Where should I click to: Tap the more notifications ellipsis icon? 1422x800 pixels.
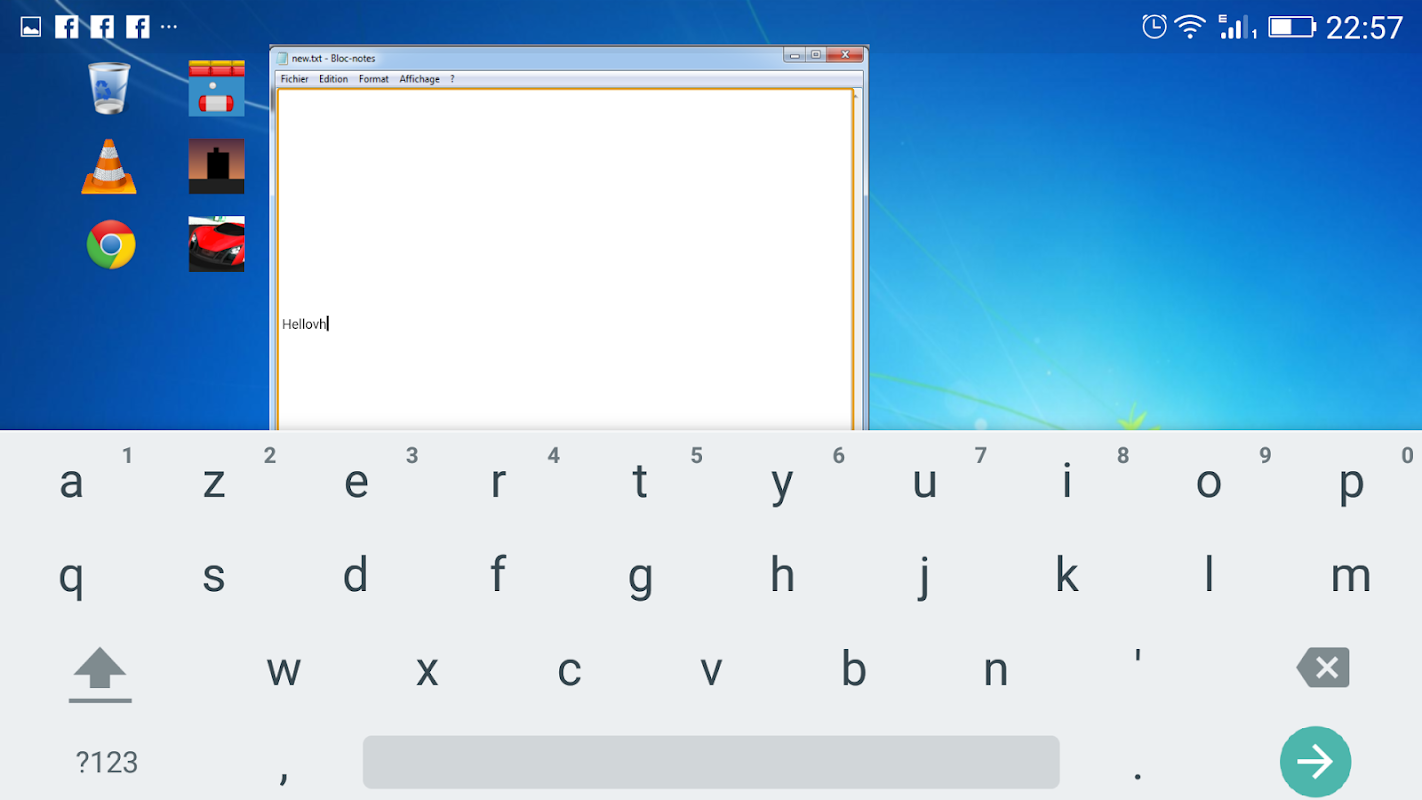click(169, 27)
